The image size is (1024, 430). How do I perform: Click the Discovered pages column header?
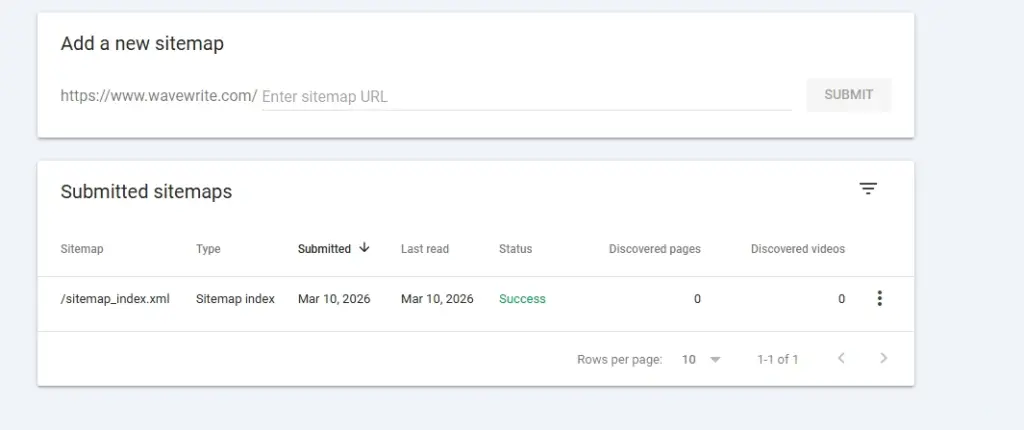(x=654, y=249)
